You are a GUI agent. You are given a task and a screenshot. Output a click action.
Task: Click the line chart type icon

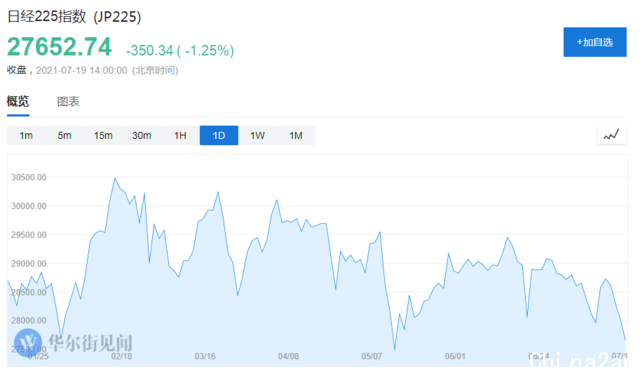click(611, 135)
